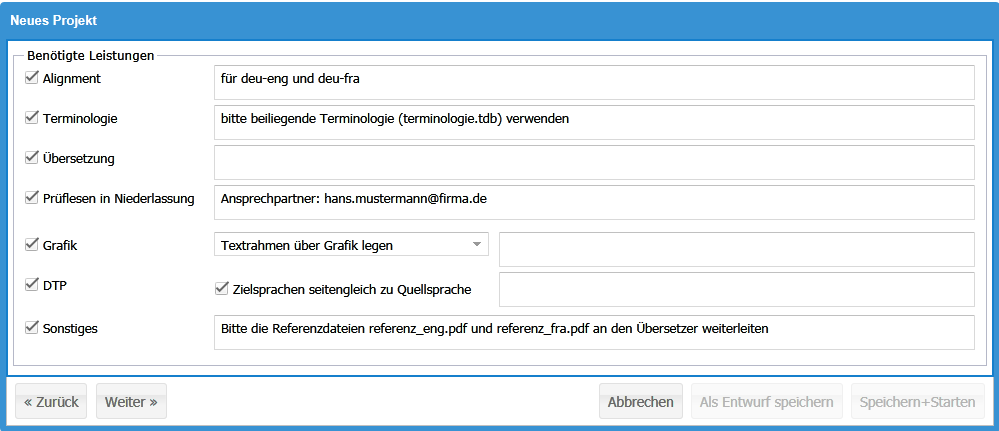The height and width of the screenshot is (431, 999).
Task: Toggle the DTP checkbox
Action: tap(31, 285)
